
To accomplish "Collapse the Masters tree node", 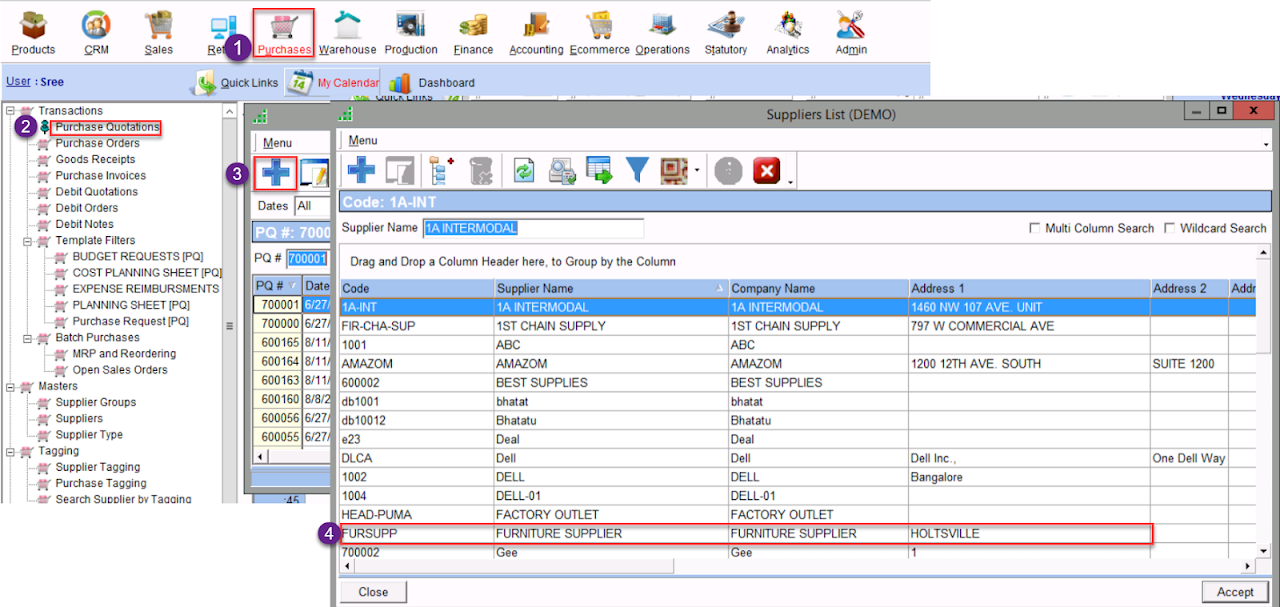I will [x=10, y=387].
